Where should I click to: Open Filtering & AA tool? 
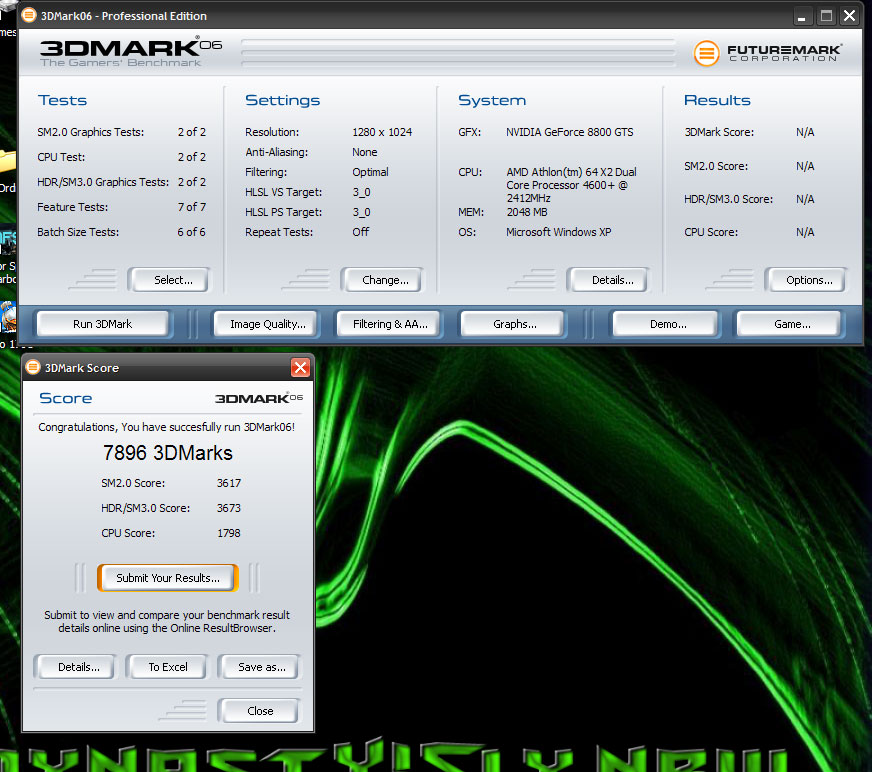pyautogui.click(x=390, y=324)
